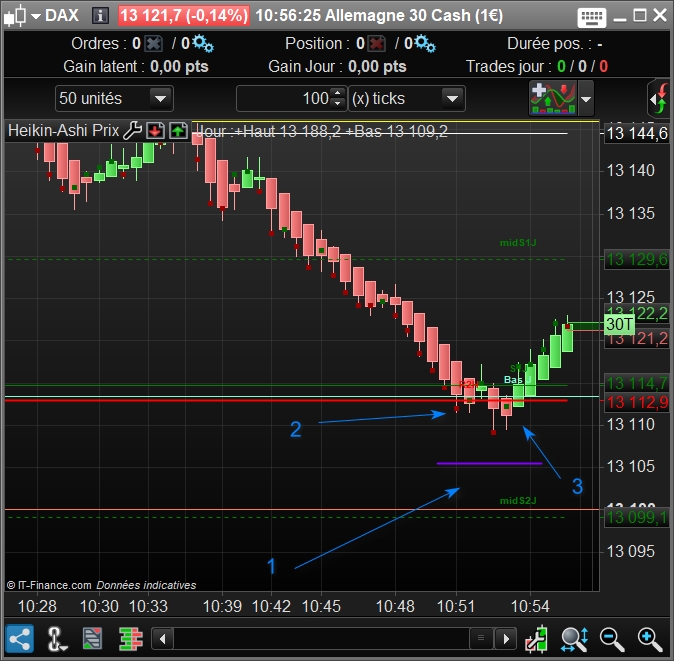This screenshot has width=674, height=661.
Task: Click the 13 129,6 green price label
Action: coord(637,260)
